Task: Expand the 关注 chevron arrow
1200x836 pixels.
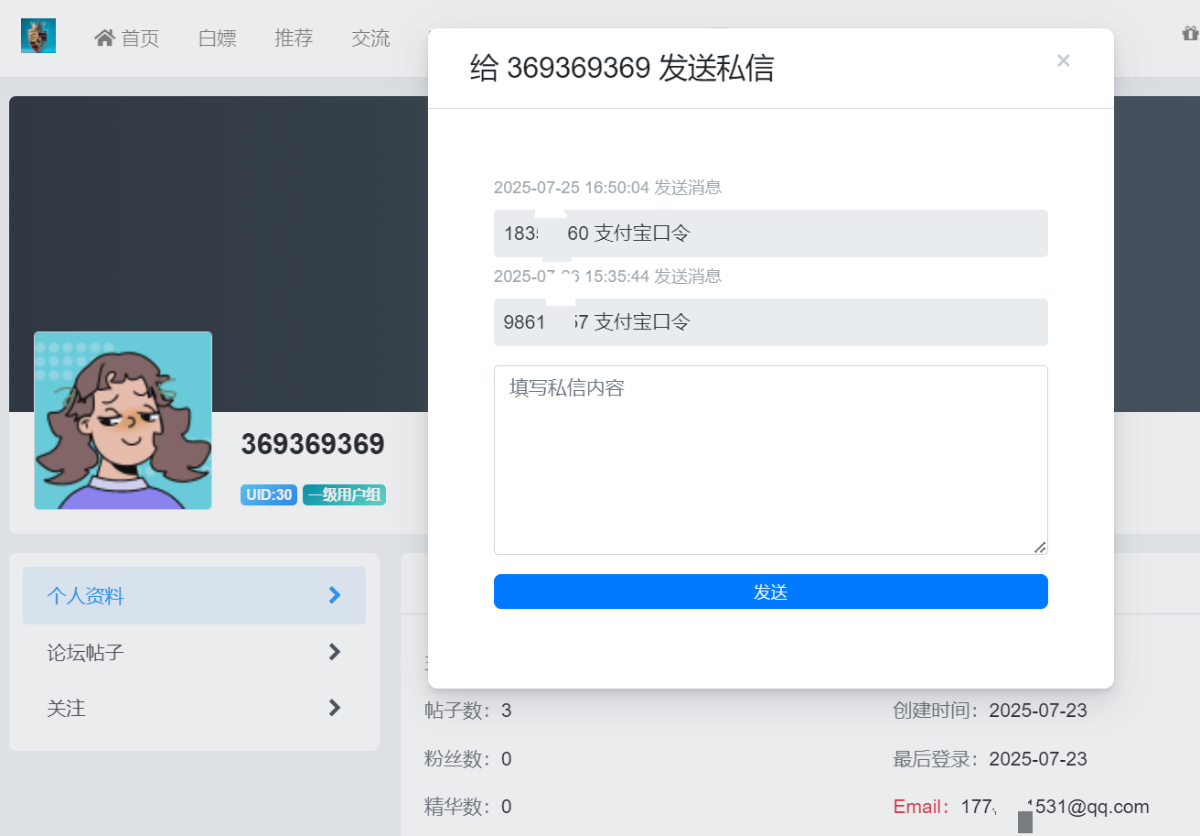Action: 334,708
